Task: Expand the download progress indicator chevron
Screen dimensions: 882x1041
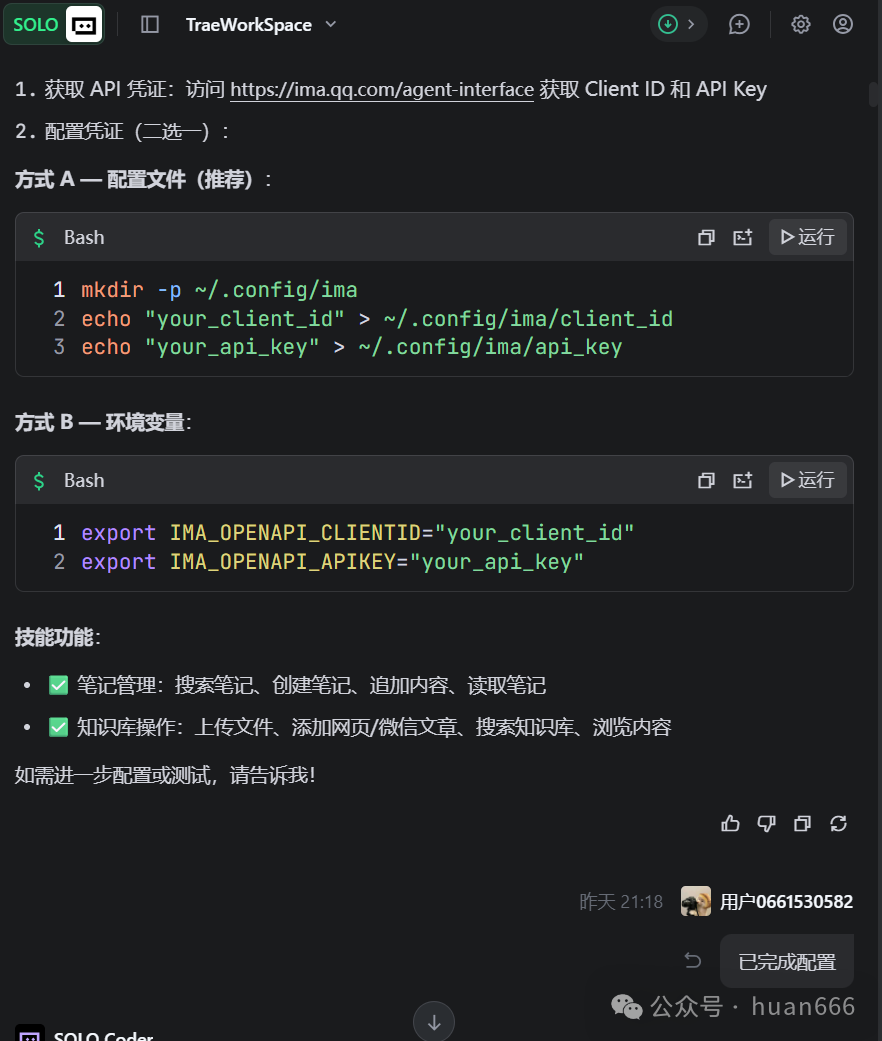Action: point(691,24)
